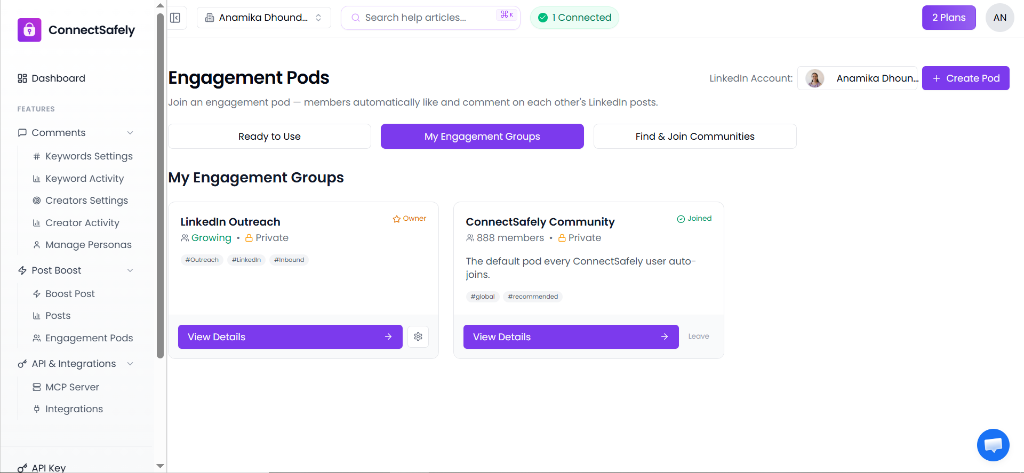Click the LinkedIn account profile photo
1024x473 pixels.
[x=814, y=78]
